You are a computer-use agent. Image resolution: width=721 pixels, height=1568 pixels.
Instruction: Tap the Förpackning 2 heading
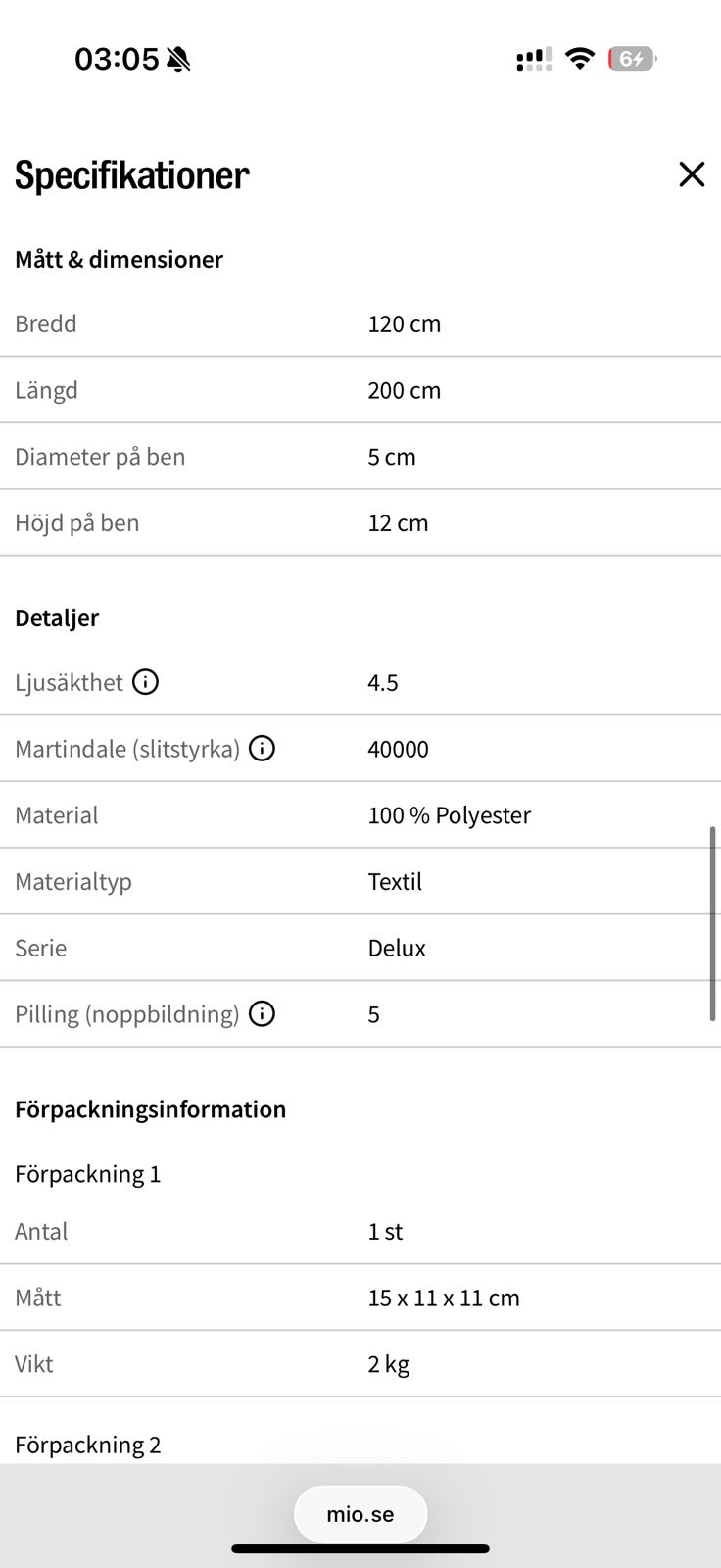tap(88, 1445)
